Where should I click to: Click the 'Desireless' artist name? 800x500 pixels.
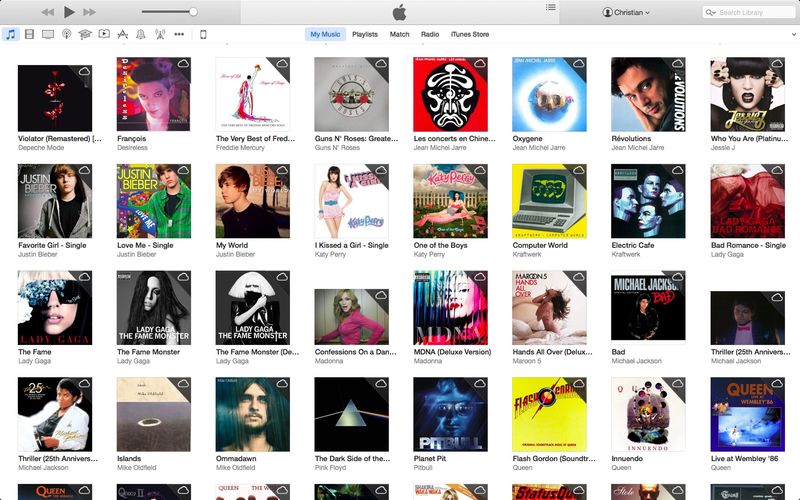click(x=132, y=147)
